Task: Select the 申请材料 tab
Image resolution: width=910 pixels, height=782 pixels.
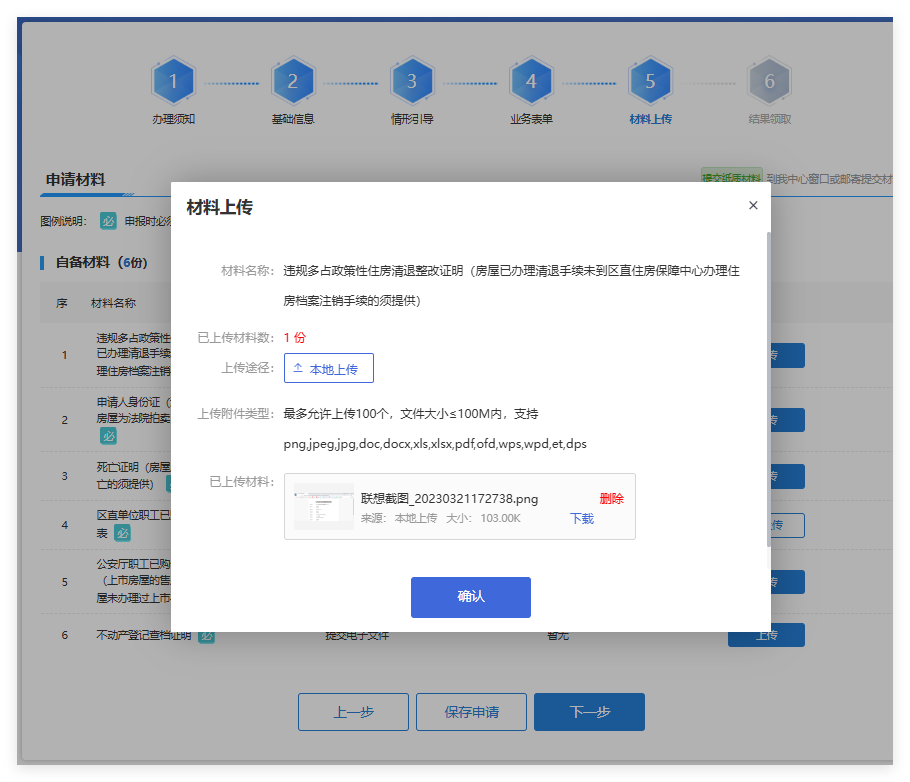Action: point(75,180)
